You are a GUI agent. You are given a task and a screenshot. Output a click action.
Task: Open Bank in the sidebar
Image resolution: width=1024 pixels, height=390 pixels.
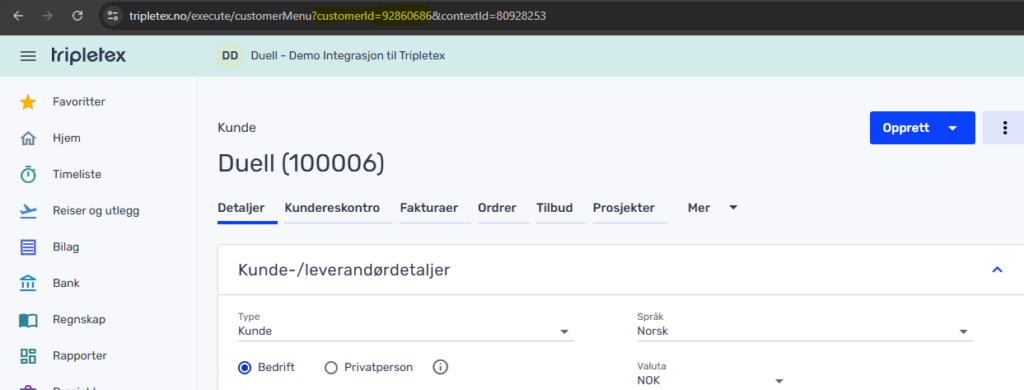pos(66,284)
